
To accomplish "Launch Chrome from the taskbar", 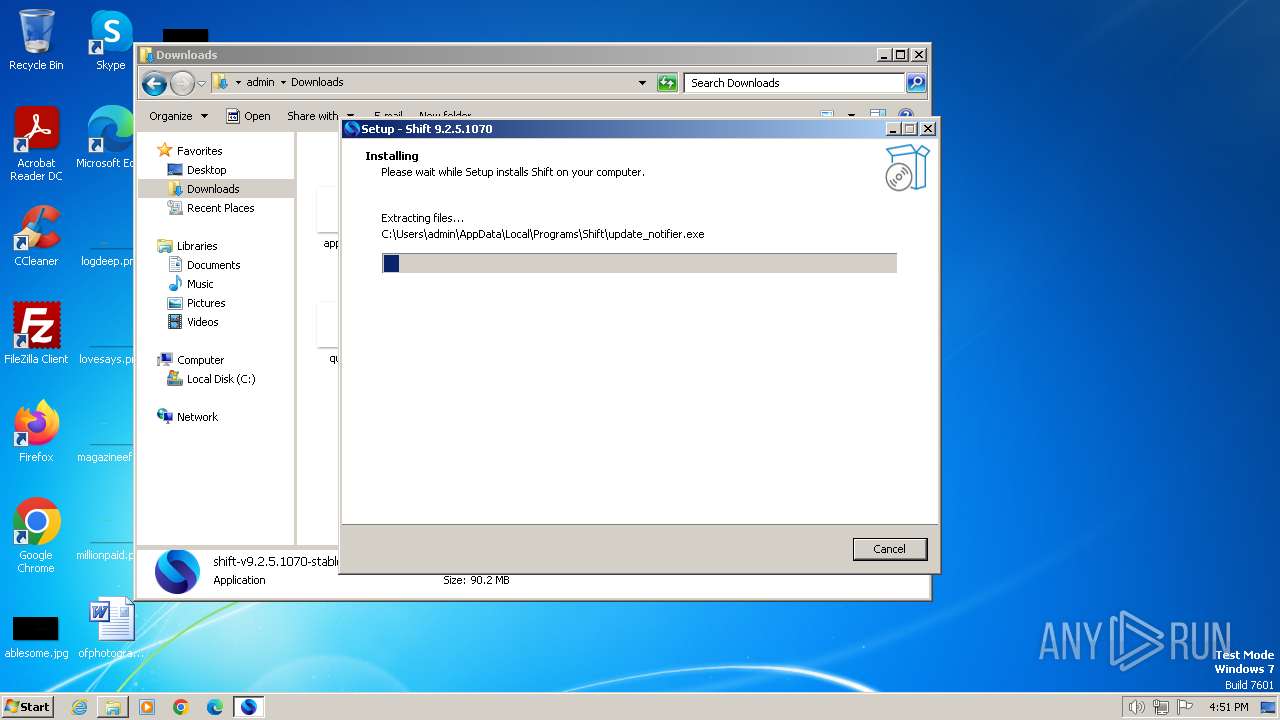I will [181, 707].
